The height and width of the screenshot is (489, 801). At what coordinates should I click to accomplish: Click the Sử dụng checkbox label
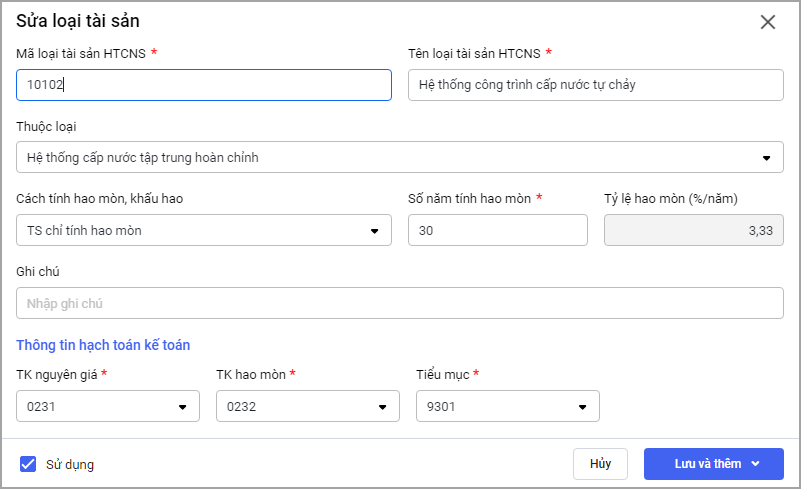click(x=70, y=465)
